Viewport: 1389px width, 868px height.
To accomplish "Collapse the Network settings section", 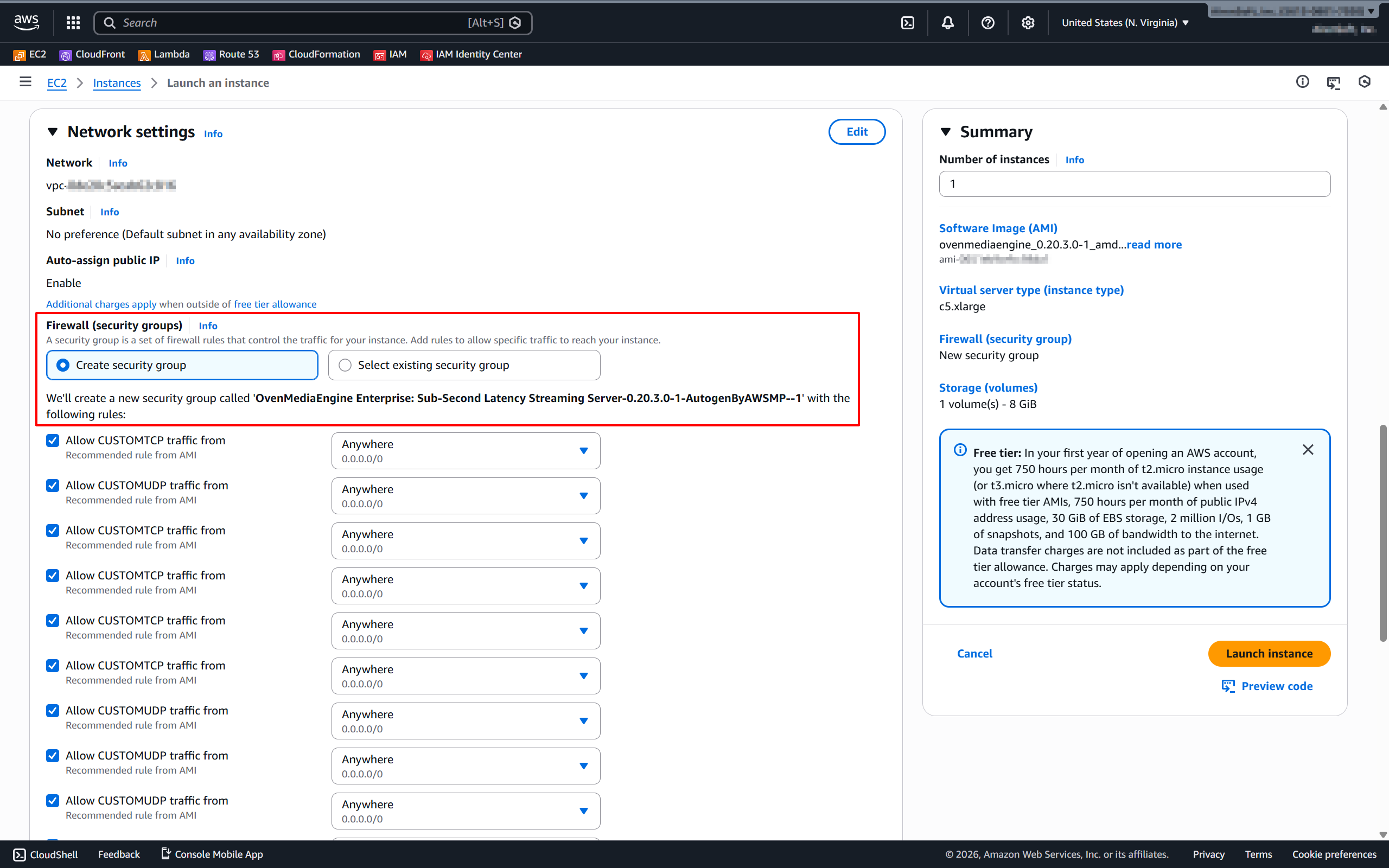I will pyautogui.click(x=53, y=132).
